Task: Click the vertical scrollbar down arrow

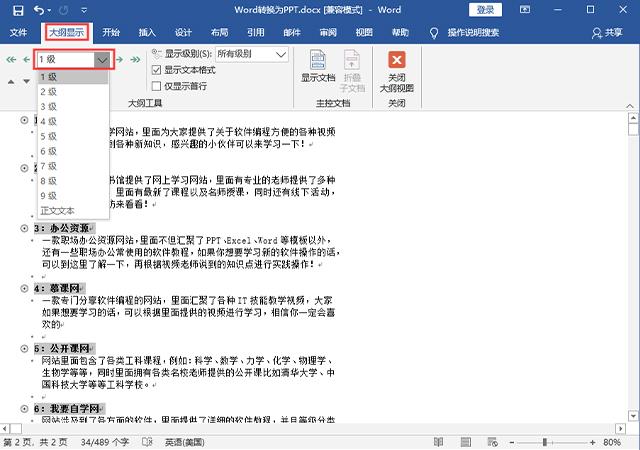Action: point(633,416)
